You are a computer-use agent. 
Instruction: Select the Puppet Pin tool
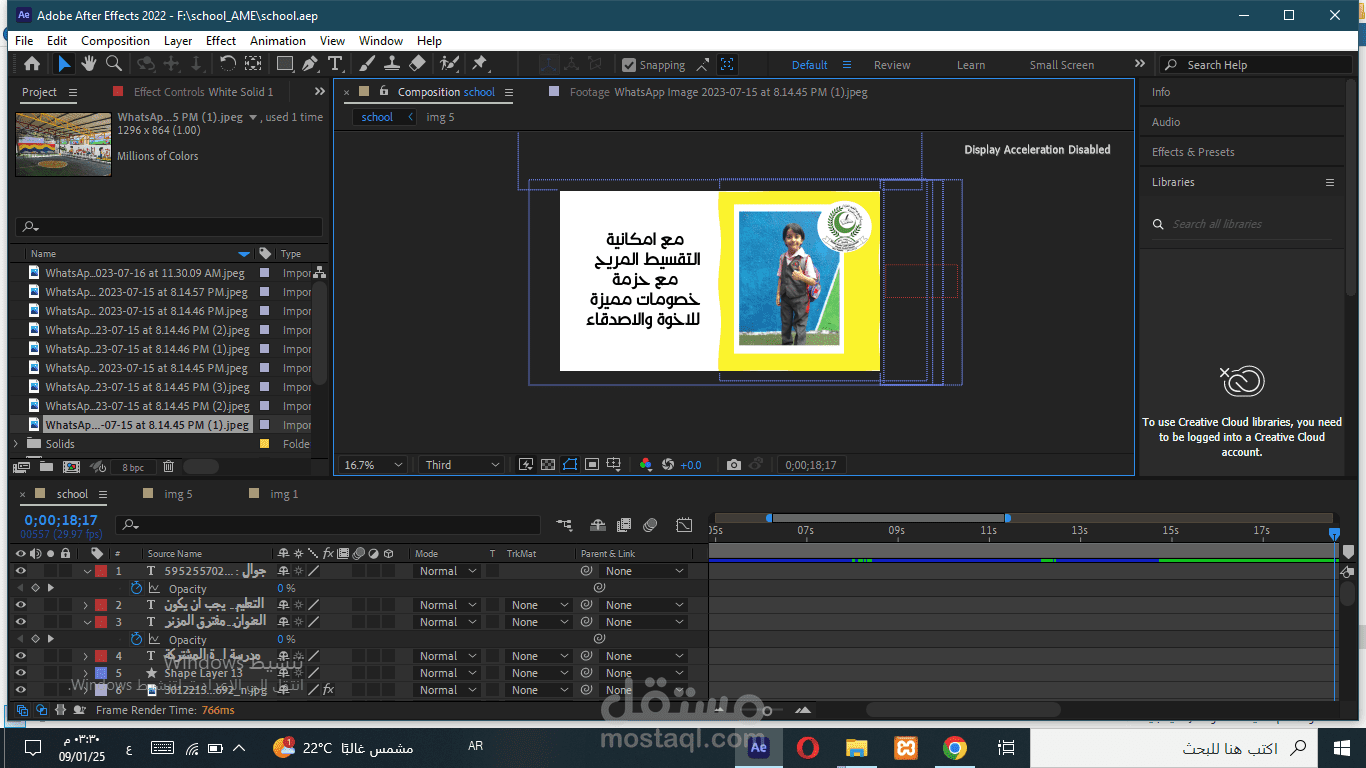479,64
